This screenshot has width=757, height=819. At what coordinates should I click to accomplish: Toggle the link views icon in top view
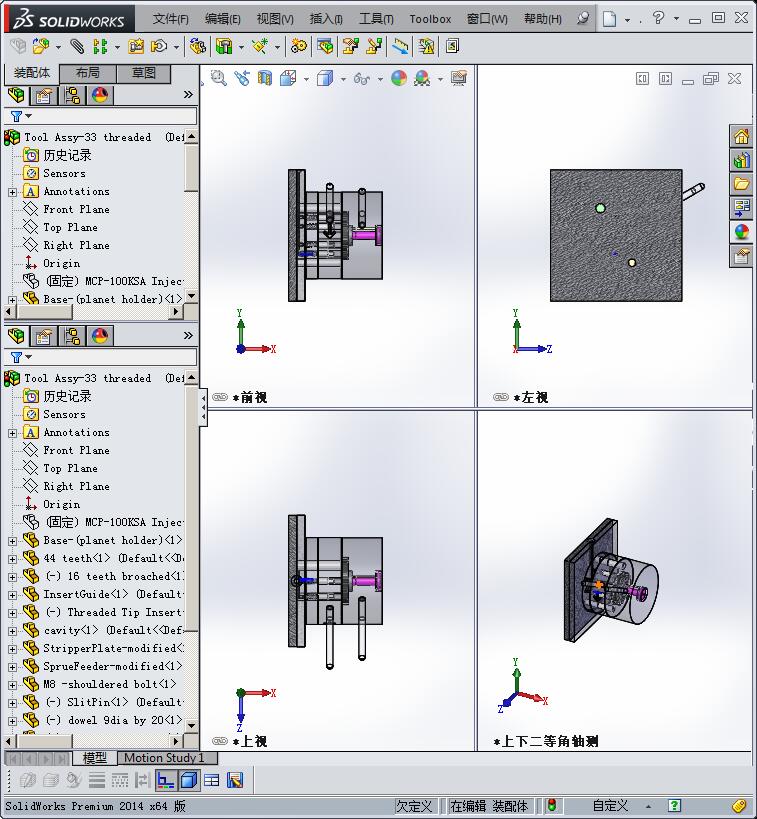click(x=220, y=741)
